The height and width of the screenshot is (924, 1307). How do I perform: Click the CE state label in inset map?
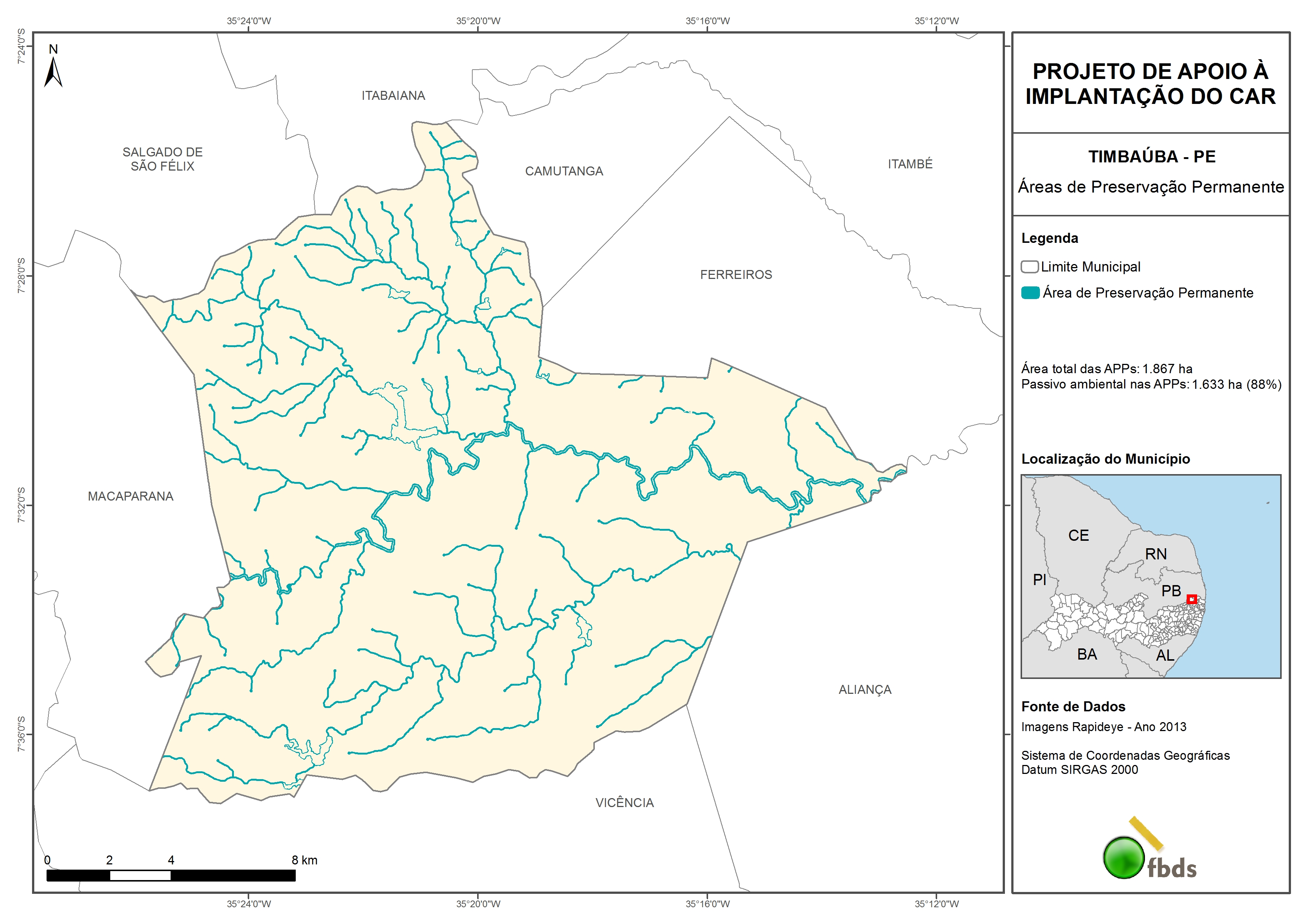click(1078, 536)
